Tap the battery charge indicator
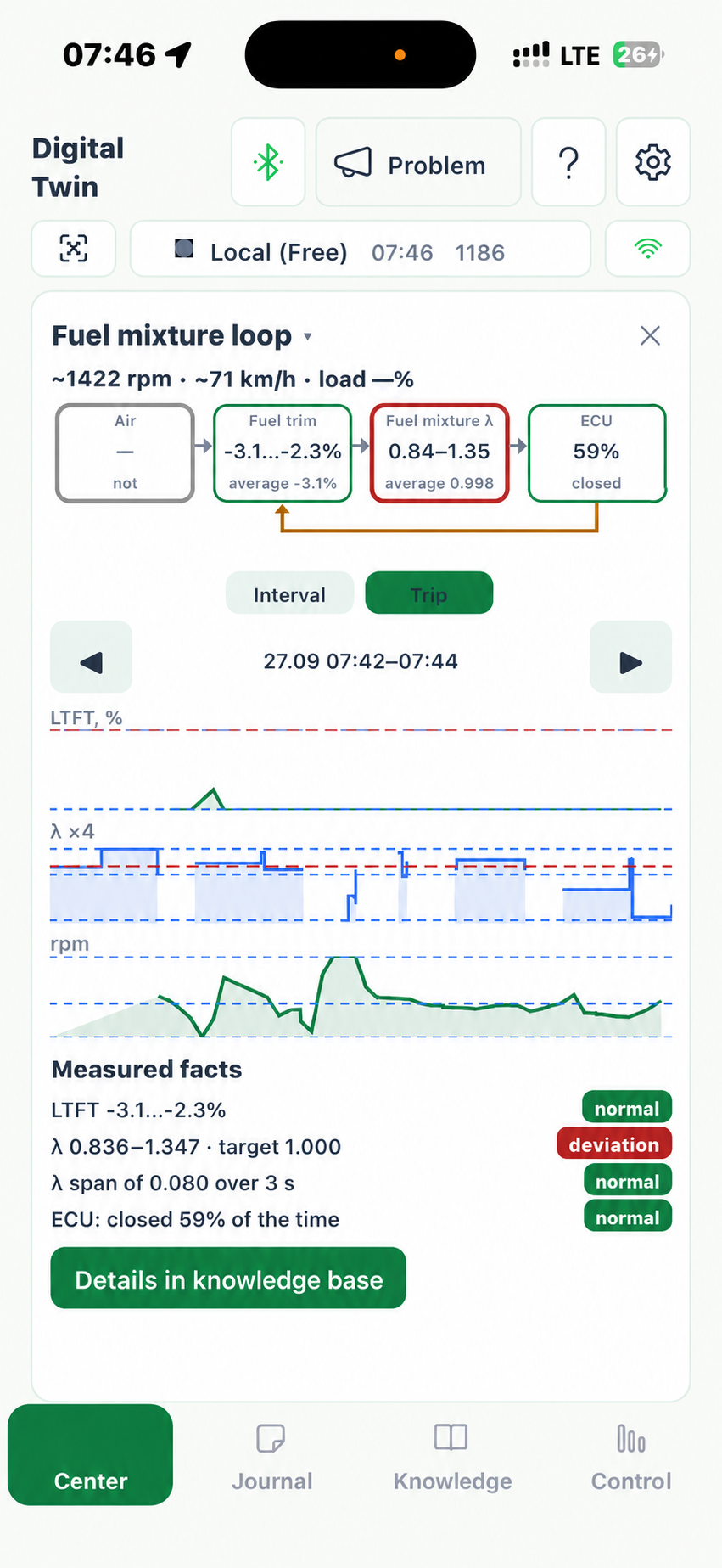The width and height of the screenshot is (722, 1568). tap(639, 55)
